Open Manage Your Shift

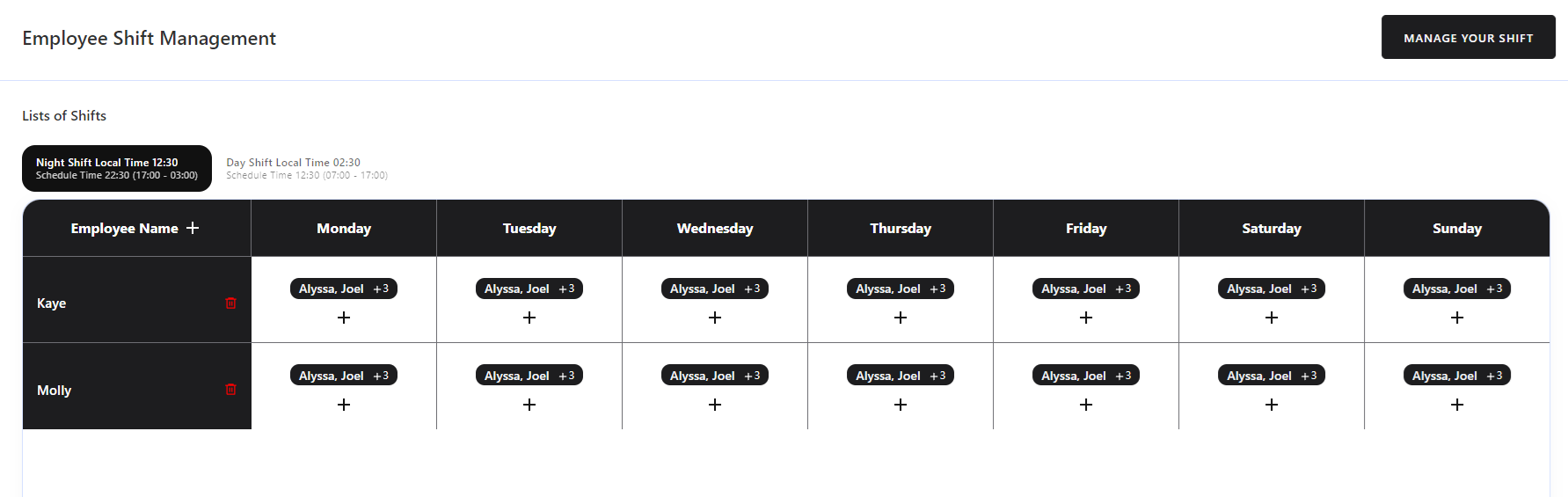pos(1468,37)
